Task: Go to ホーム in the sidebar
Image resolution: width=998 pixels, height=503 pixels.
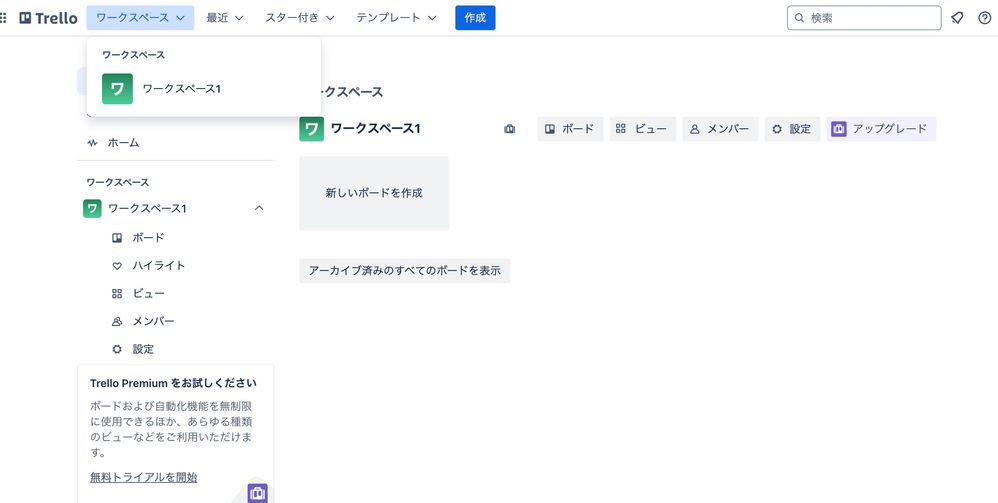Action: coord(176,143)
